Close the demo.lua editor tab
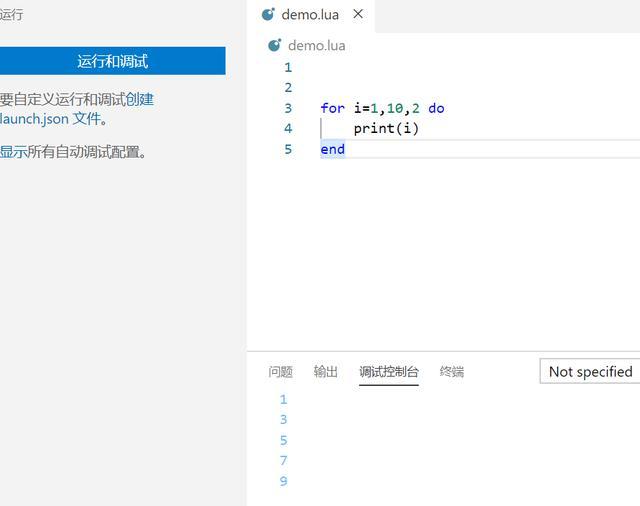This screenshot has height=506, width=640. [x=358, y=14]
